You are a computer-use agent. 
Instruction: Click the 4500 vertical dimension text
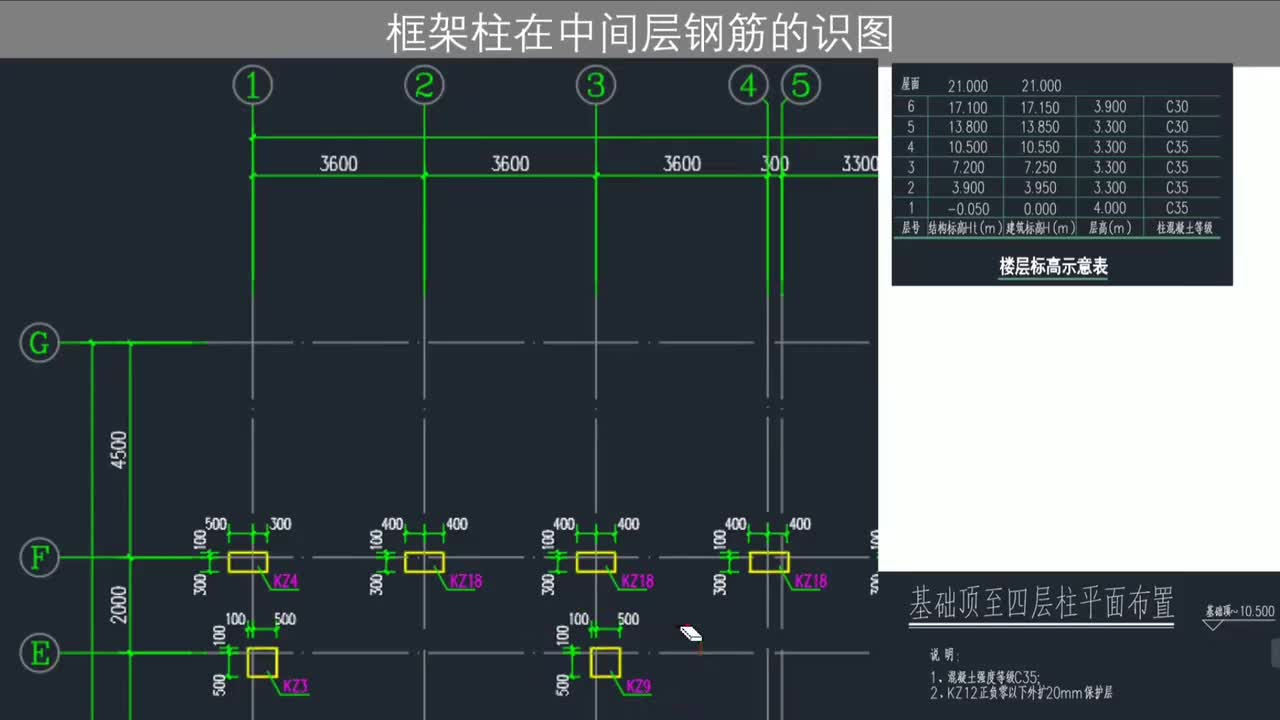pyautogui.click(x=119, y=450)
